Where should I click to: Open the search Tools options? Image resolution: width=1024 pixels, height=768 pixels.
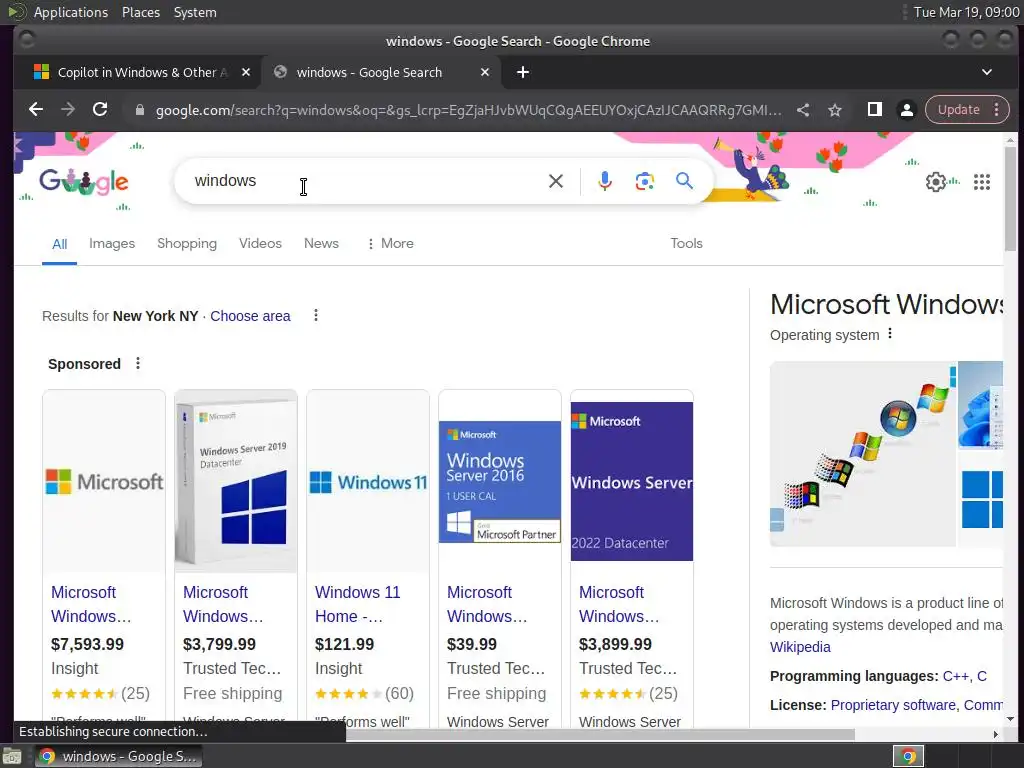click(x=686, y=243)
